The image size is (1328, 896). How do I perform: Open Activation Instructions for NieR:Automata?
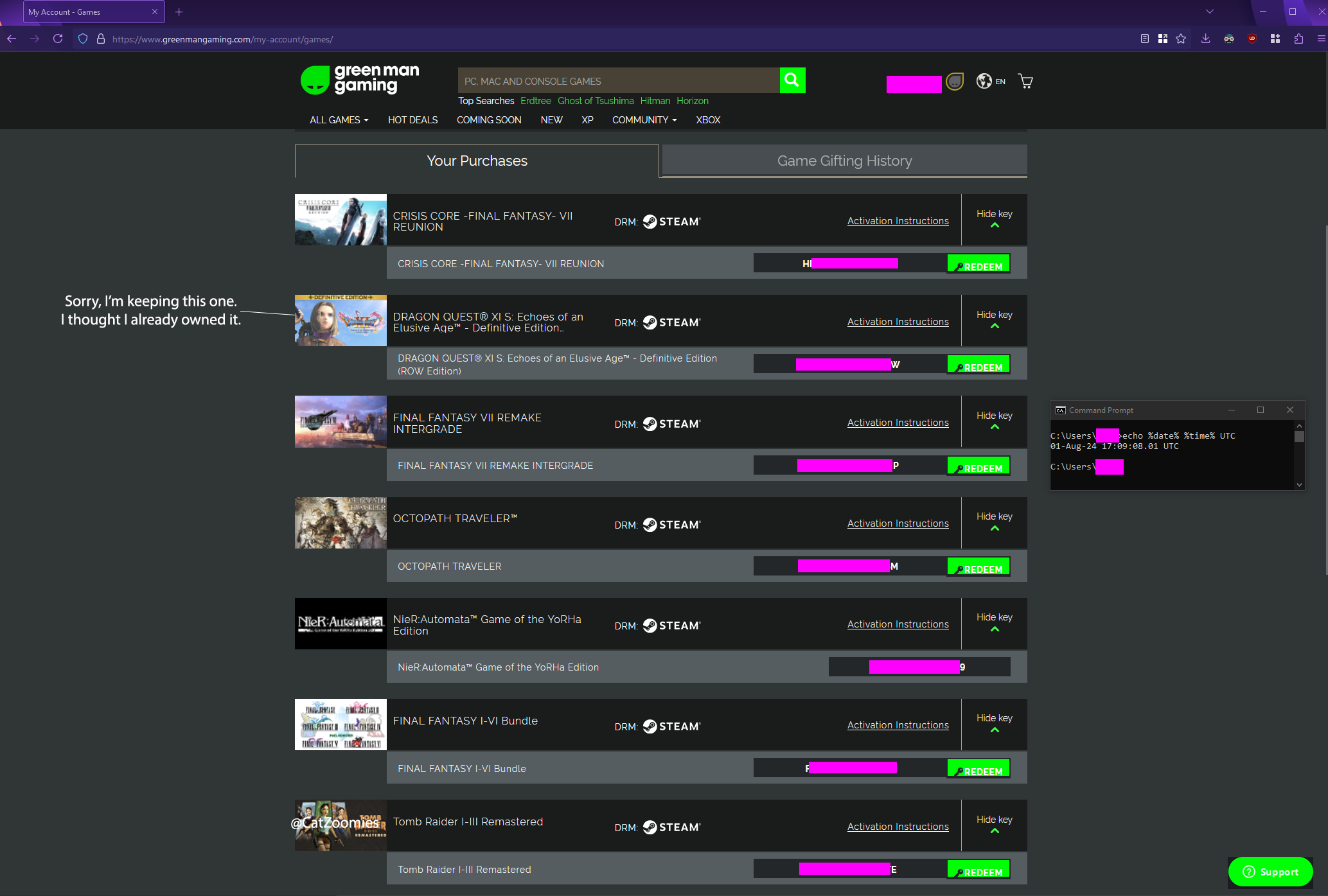898,624
